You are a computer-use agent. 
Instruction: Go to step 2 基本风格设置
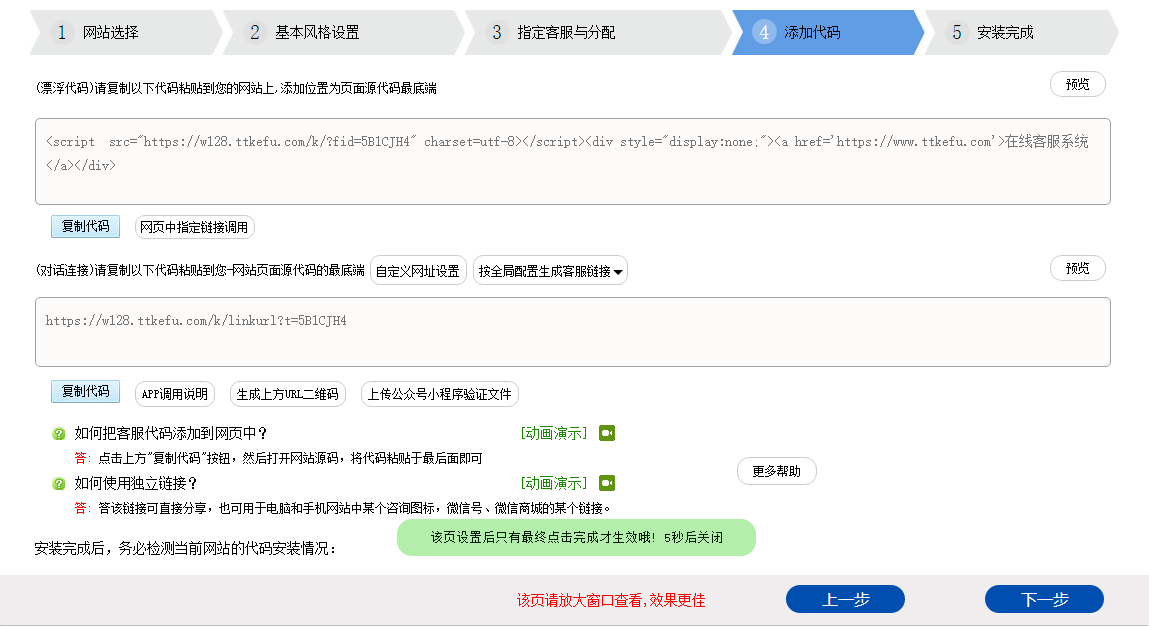click(344, 32)
